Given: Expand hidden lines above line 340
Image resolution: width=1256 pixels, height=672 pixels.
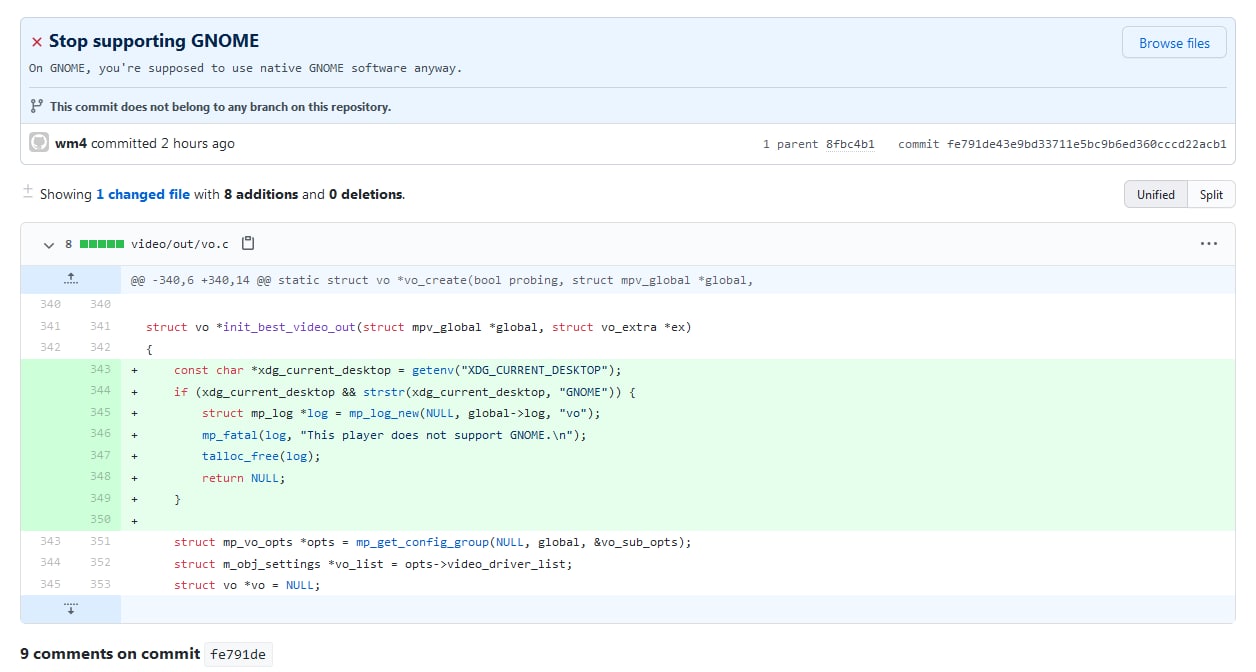Looking at the screenshot, I should [71, 279].
